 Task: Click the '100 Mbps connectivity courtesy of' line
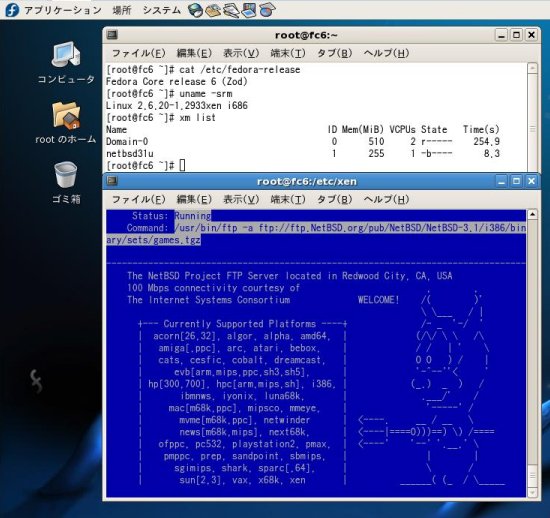pyautogui.click(x=214, y=288)
